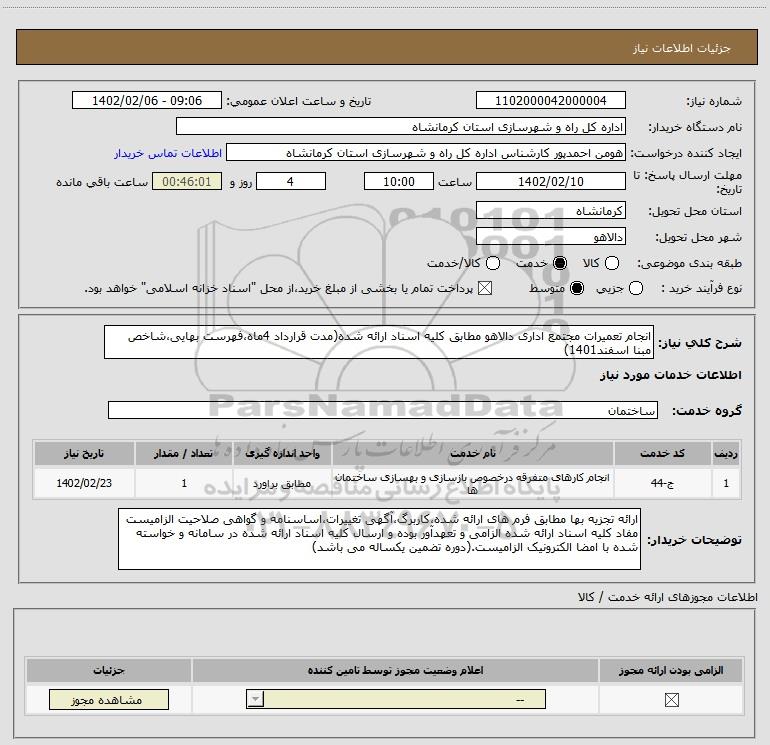Viewport: 770px width, 745px height.
Task: Click the remaining days field showing 4
Action: click(291, 181)
